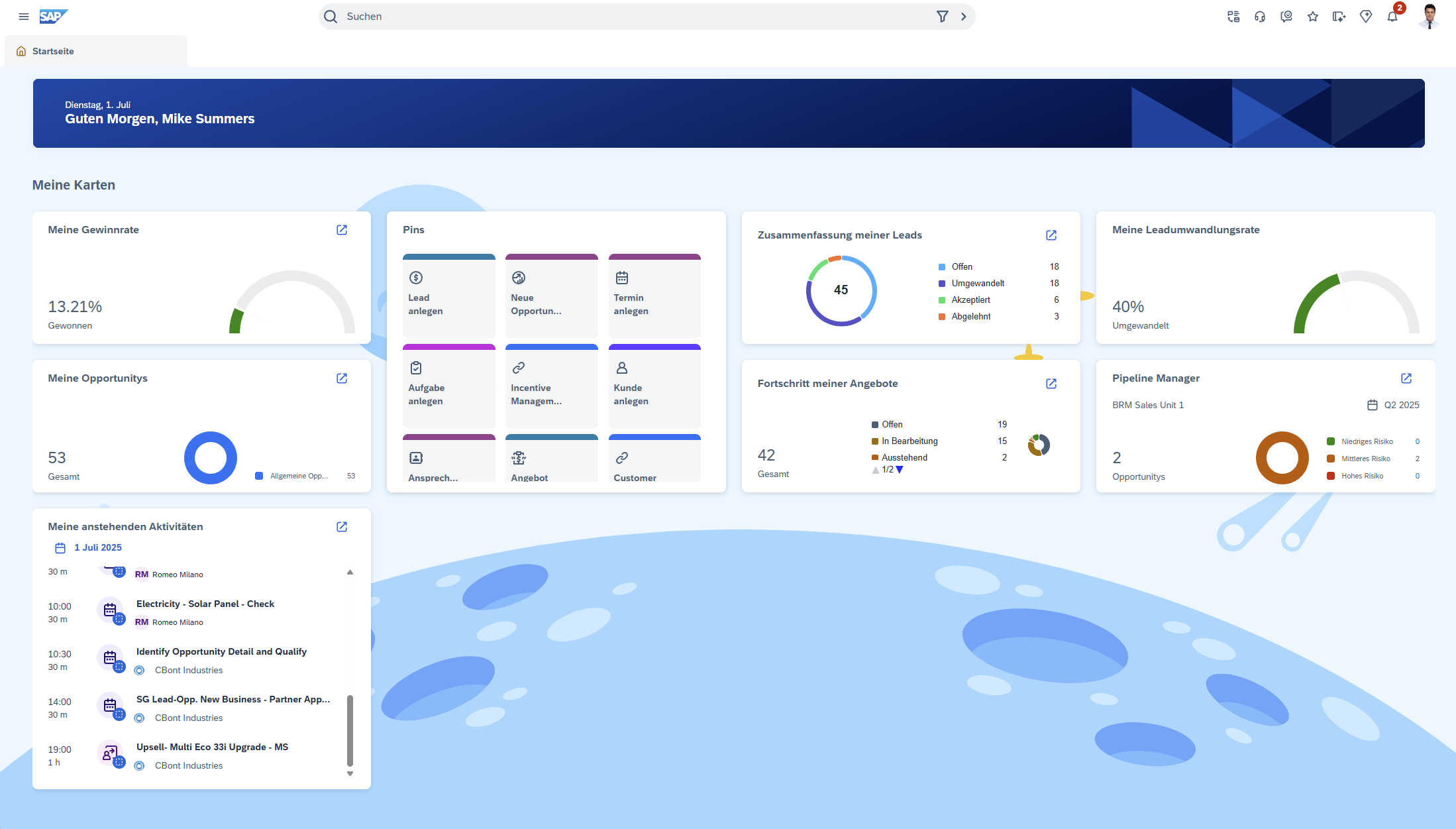Click the Aufgabe anlegen pin tile
Viewport: 1456px width, 829px height.
click(449, 386)
